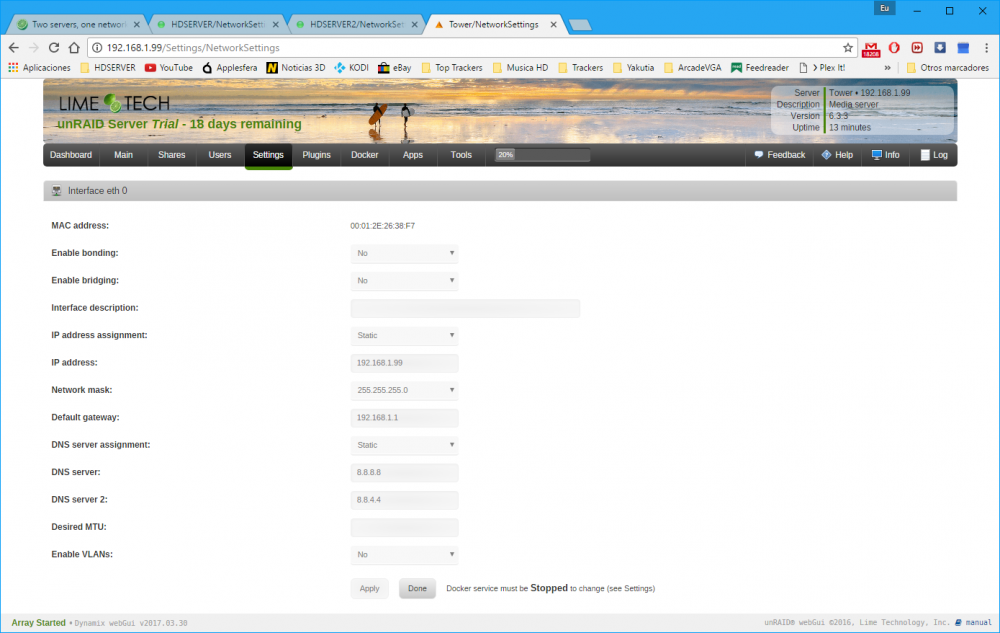The width and height of the screenshot is (1000, 633).
Task: Open Feedback in unRAID toolbar
Action: [779, 155]
